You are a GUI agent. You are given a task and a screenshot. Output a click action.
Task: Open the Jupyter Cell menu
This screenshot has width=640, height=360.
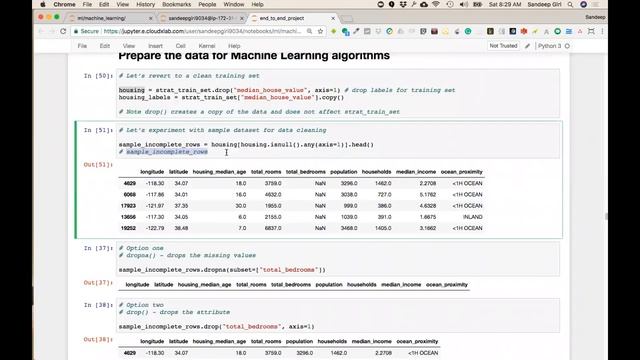tap(180, 46)
